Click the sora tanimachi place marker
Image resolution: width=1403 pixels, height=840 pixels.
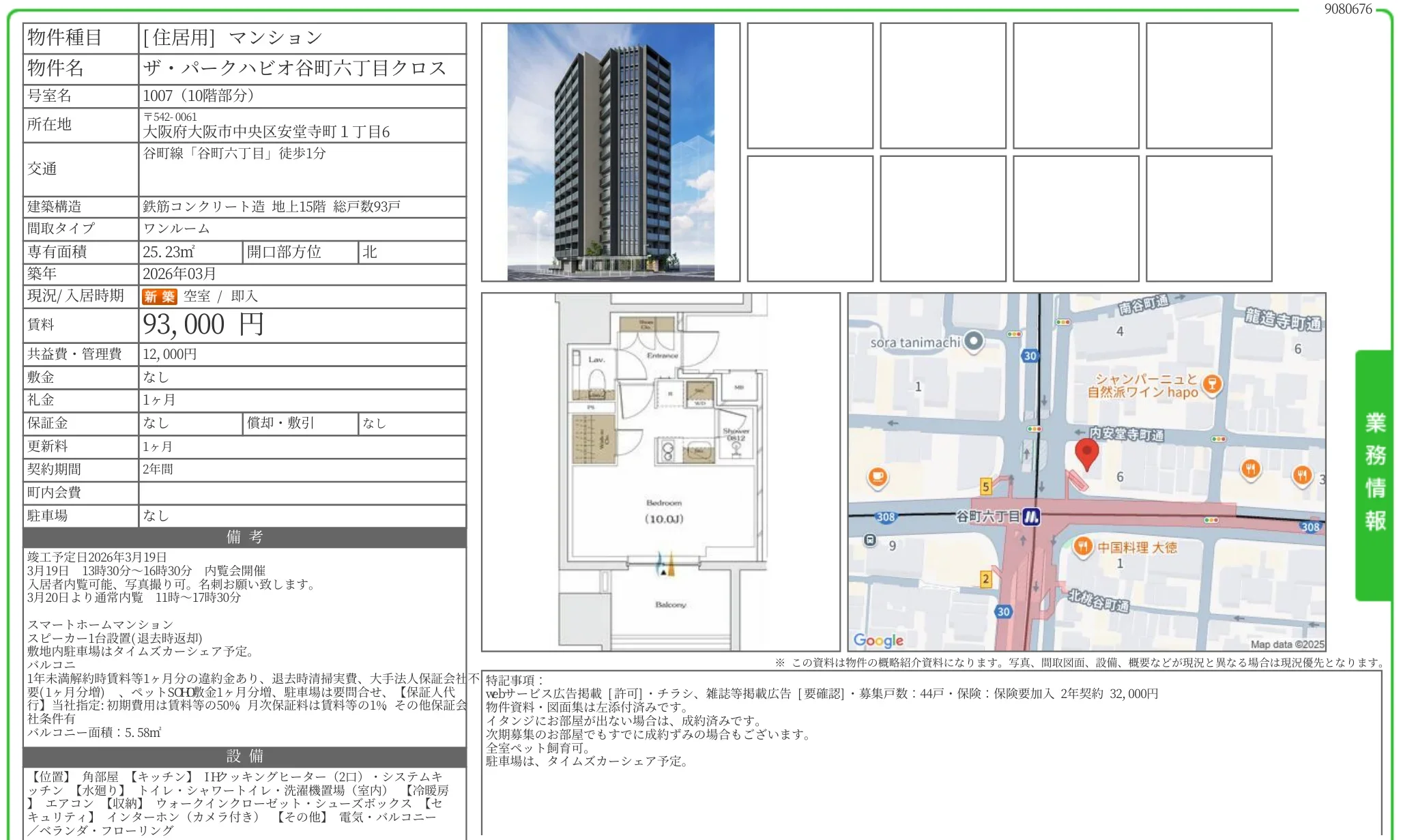pyautogui.click(x=974, y=341)
